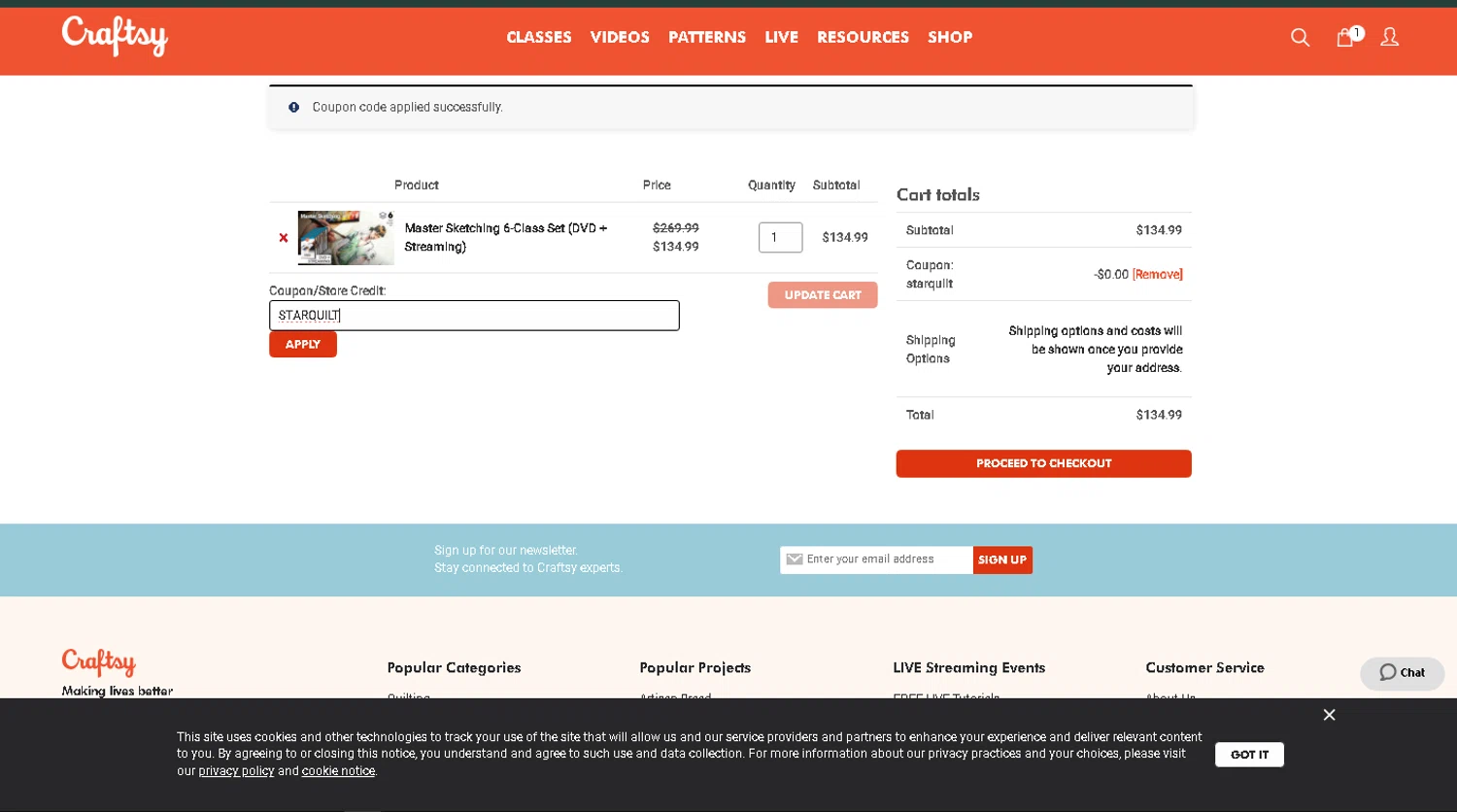
Task: Focus the quantity field showing 1
Action: 780,237
